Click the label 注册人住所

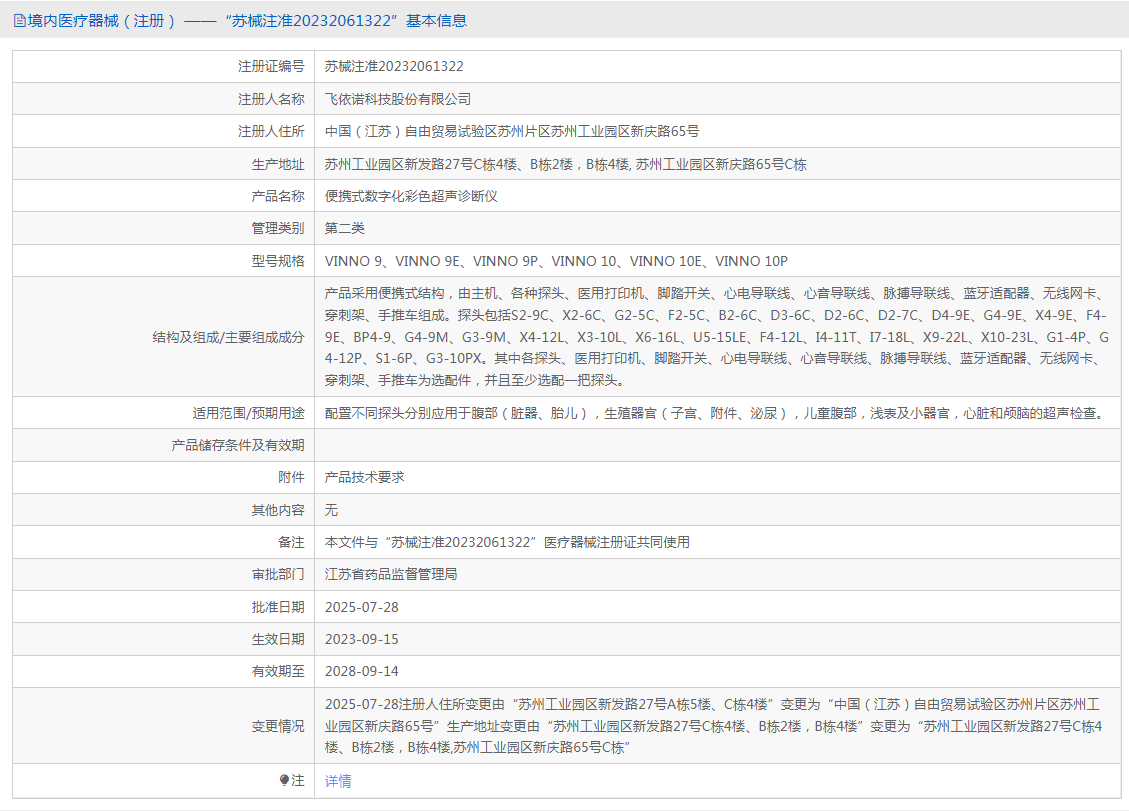pyautogui.click(x=271, y=131)
